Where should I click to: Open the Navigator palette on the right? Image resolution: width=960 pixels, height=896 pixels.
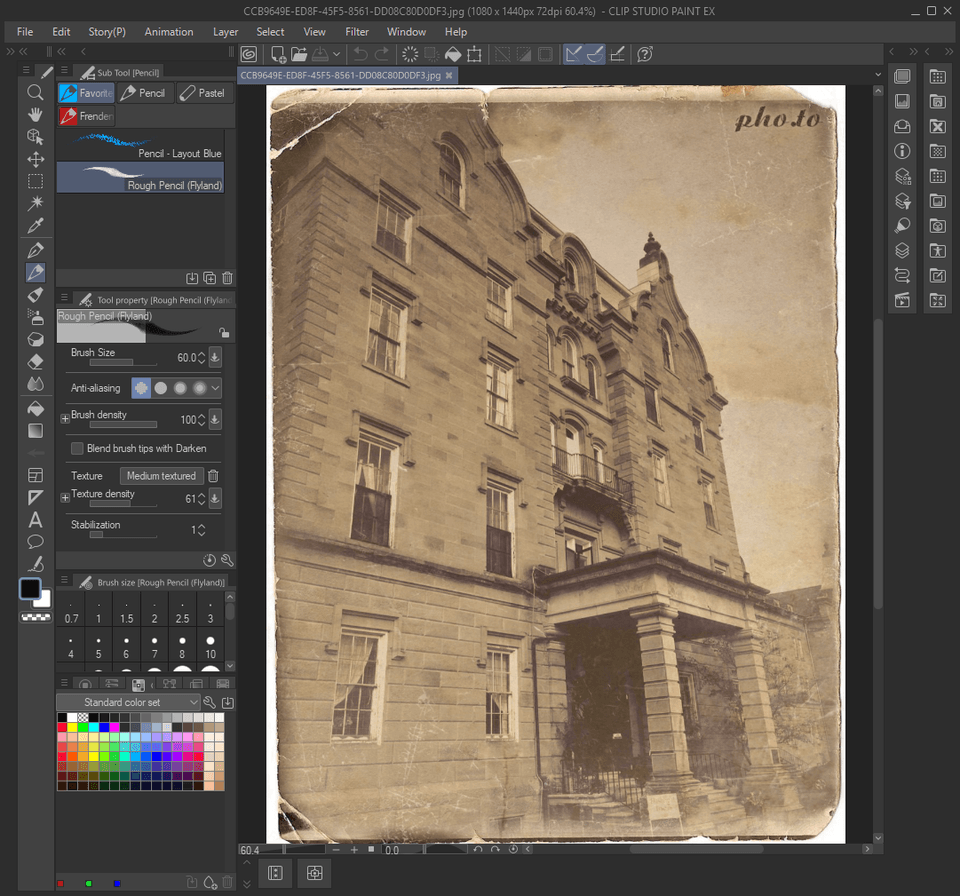coord(901,101)
